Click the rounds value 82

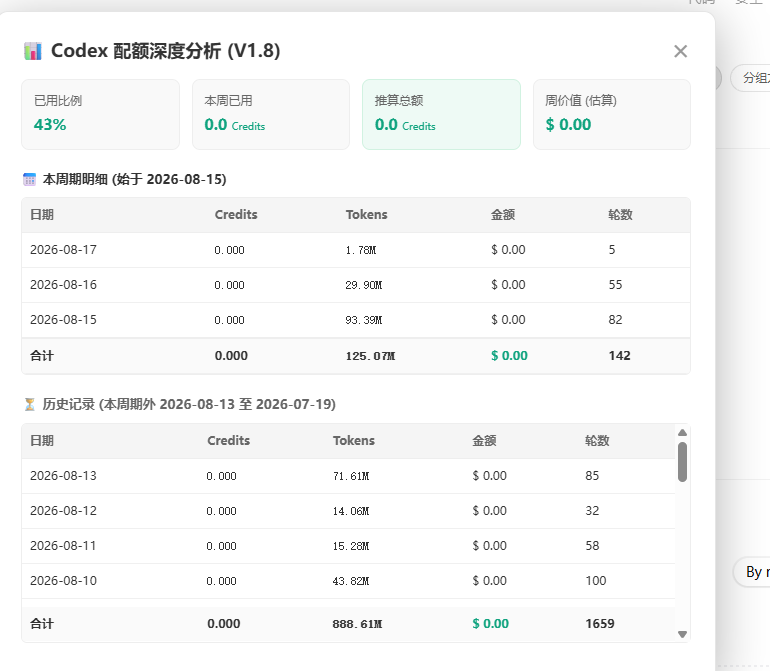click(615, 319)
